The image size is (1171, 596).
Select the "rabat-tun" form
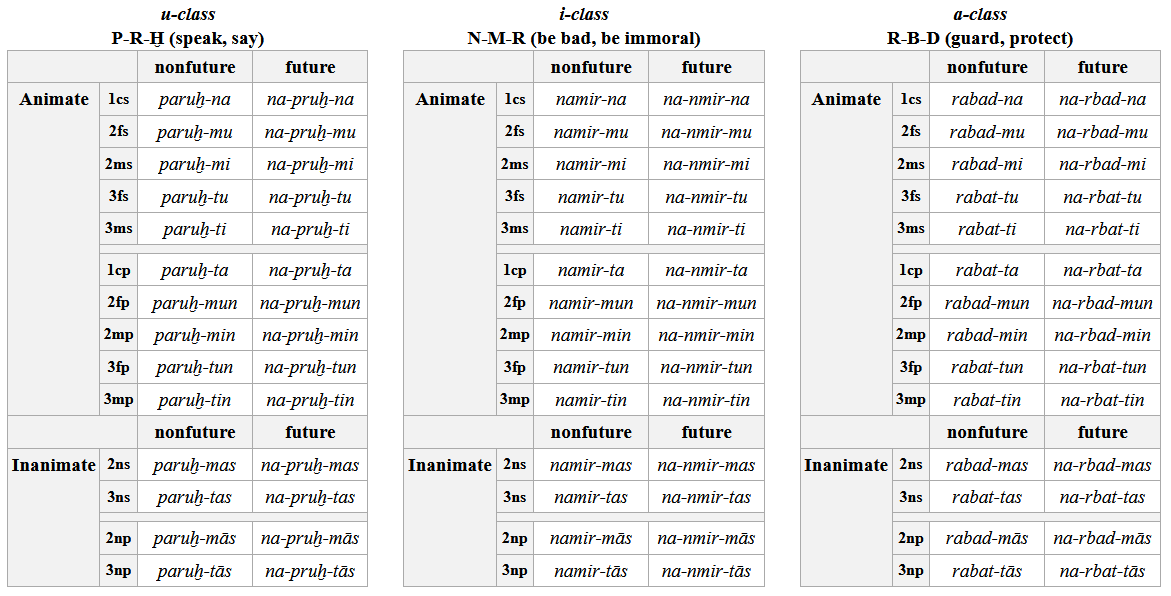pos(987,367)
